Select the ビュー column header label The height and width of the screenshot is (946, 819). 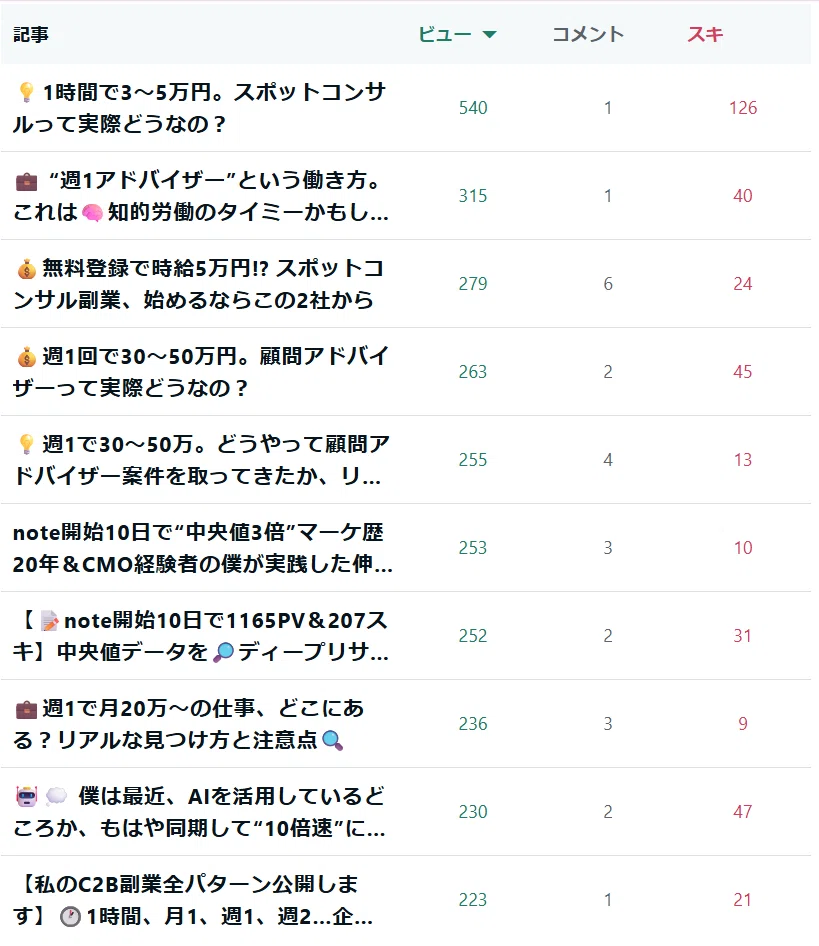coord(445,34)
